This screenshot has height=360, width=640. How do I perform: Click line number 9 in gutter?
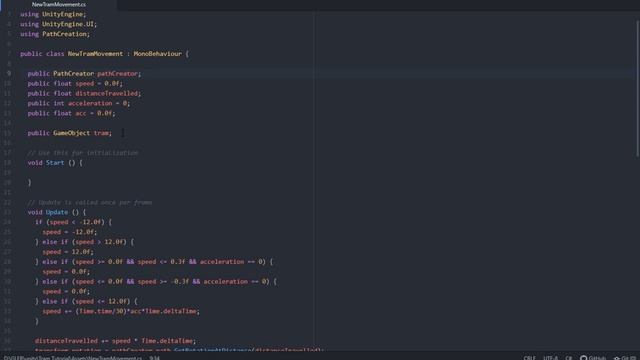click(9, 73)
